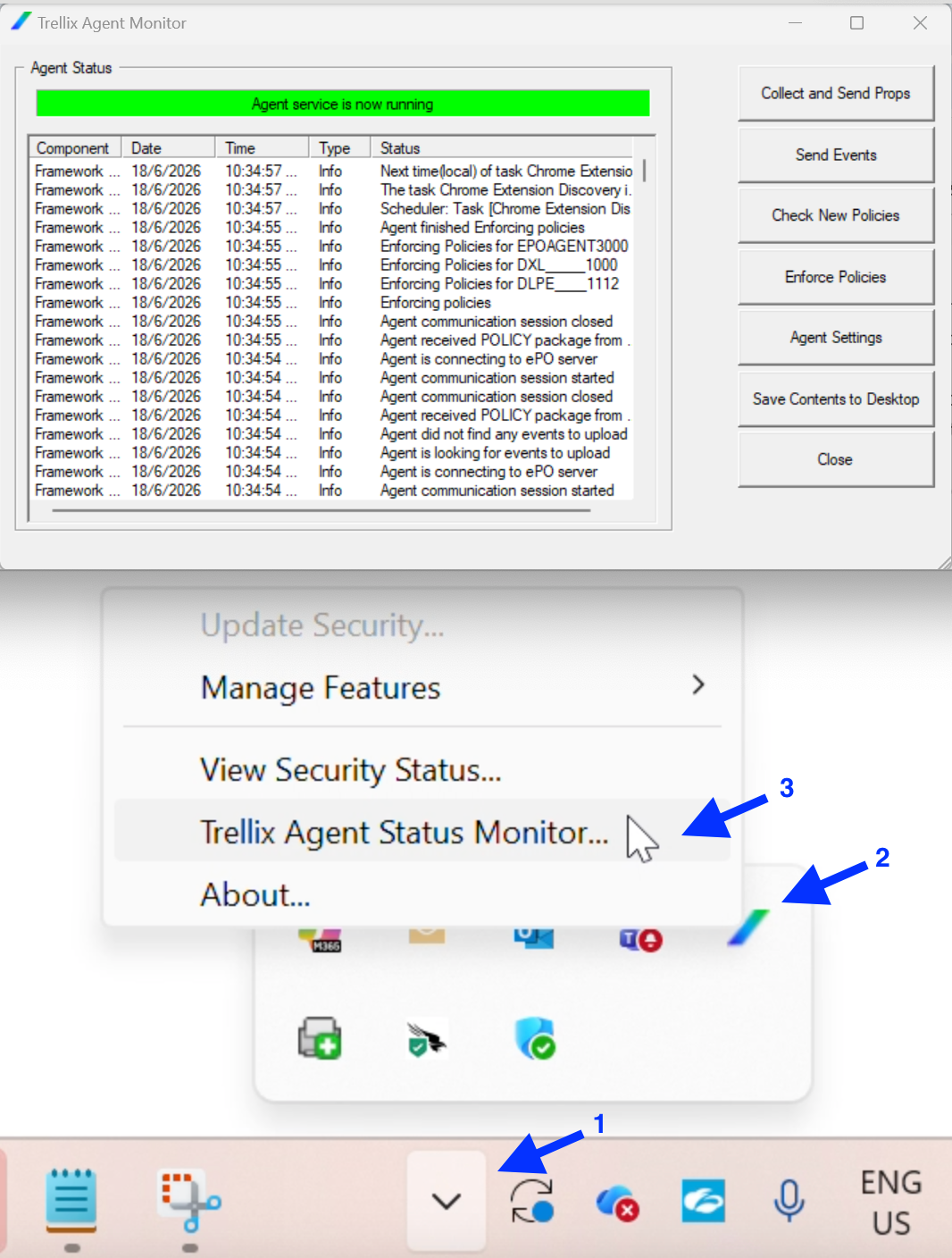Choose View Security Status from the menu
This screenshot has height=1258, width=952.
(422, 769)
